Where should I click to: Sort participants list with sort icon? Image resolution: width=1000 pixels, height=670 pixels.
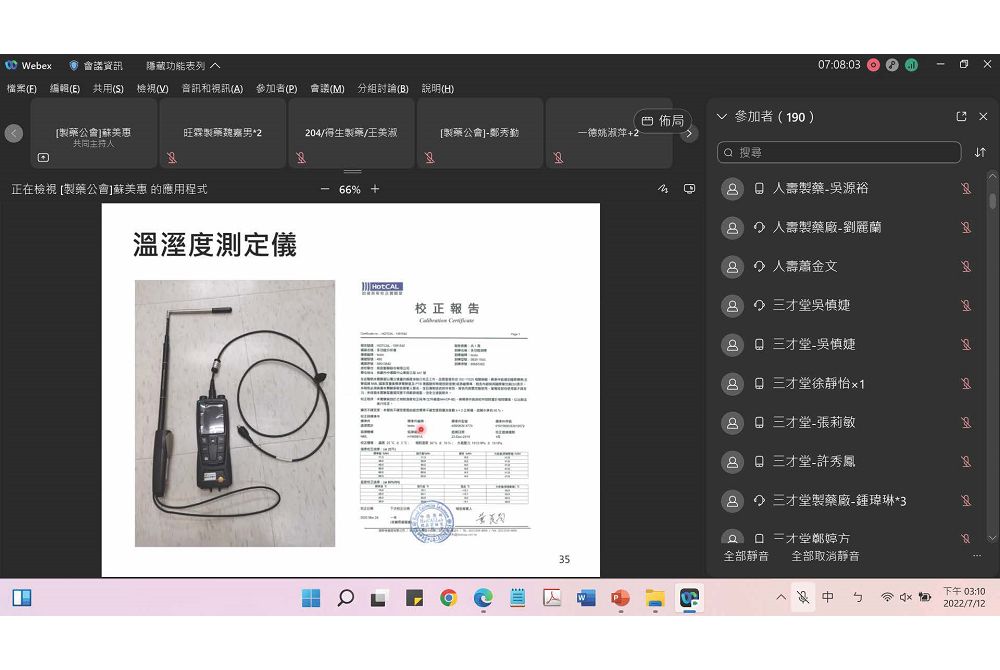(980, 152)
